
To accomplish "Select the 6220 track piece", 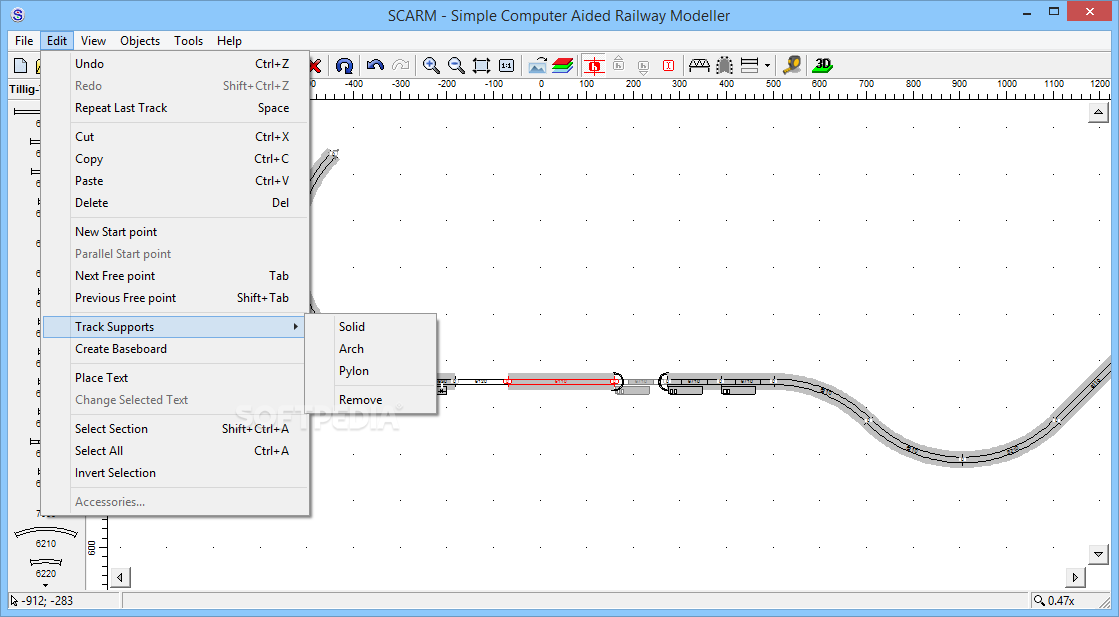I will tap(46, 568).
